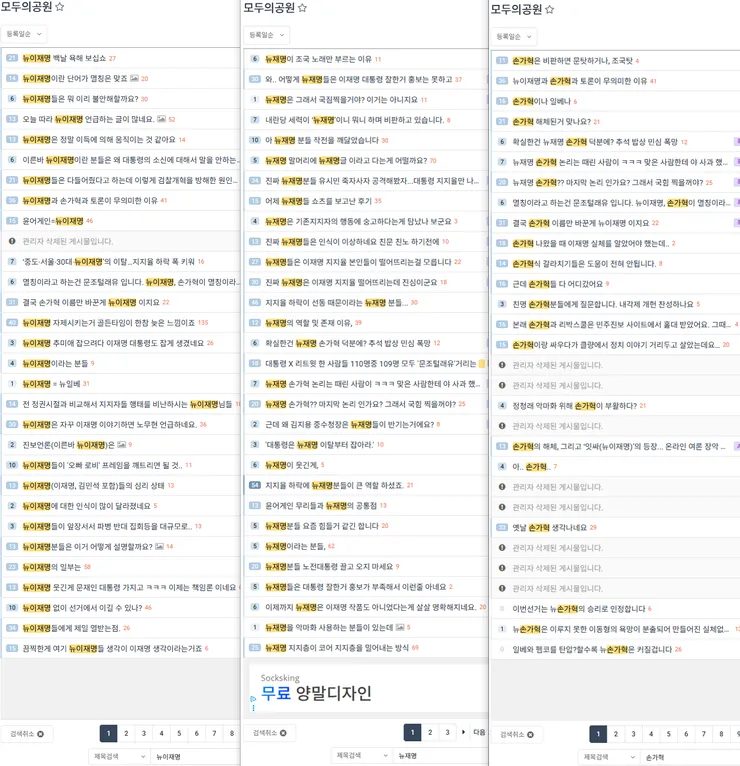
Task: Click deleted-post warning icon in left panel
Action: pyautogui.click(x=12, y=241)
